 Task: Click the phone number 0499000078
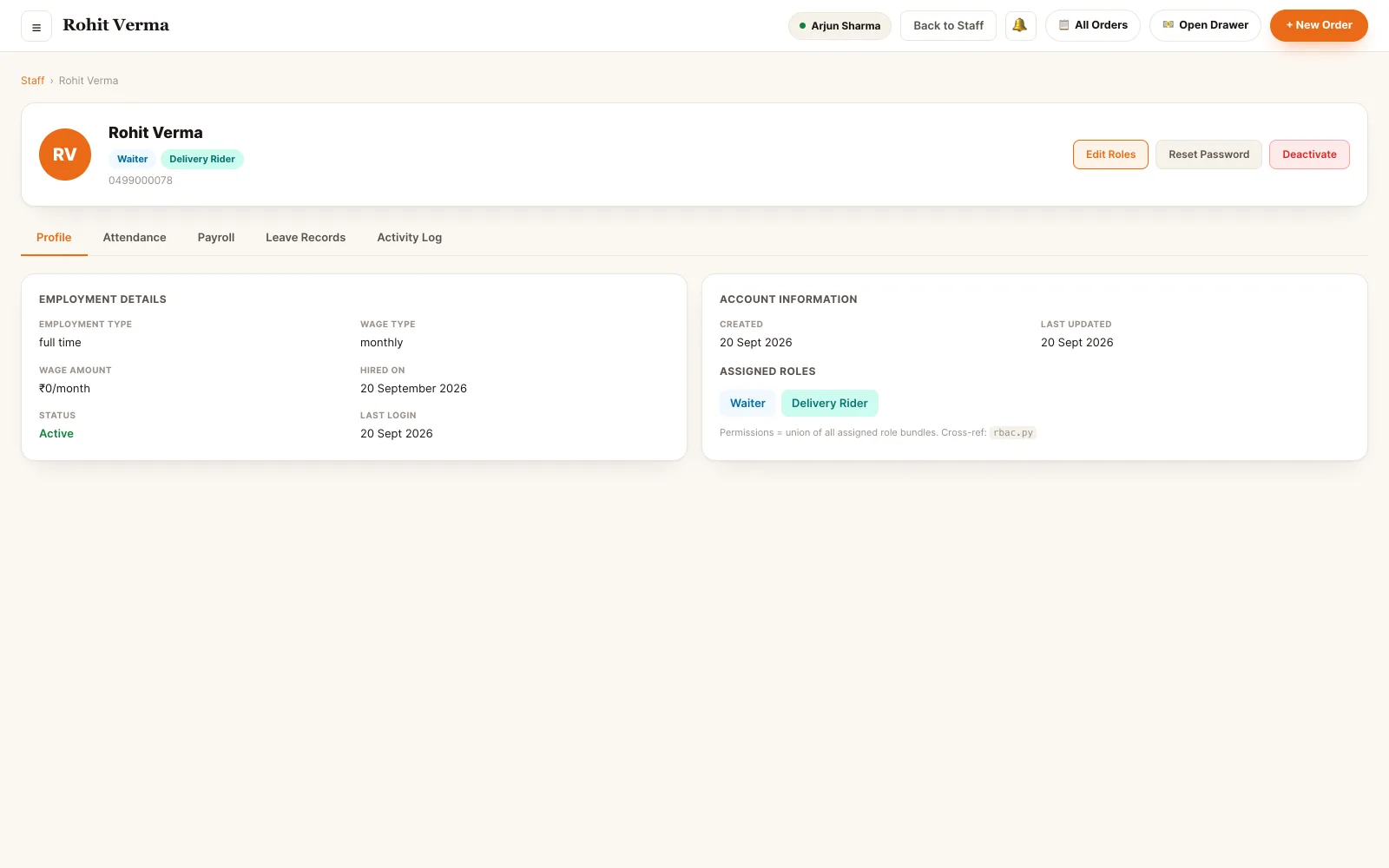click(141, 181)
